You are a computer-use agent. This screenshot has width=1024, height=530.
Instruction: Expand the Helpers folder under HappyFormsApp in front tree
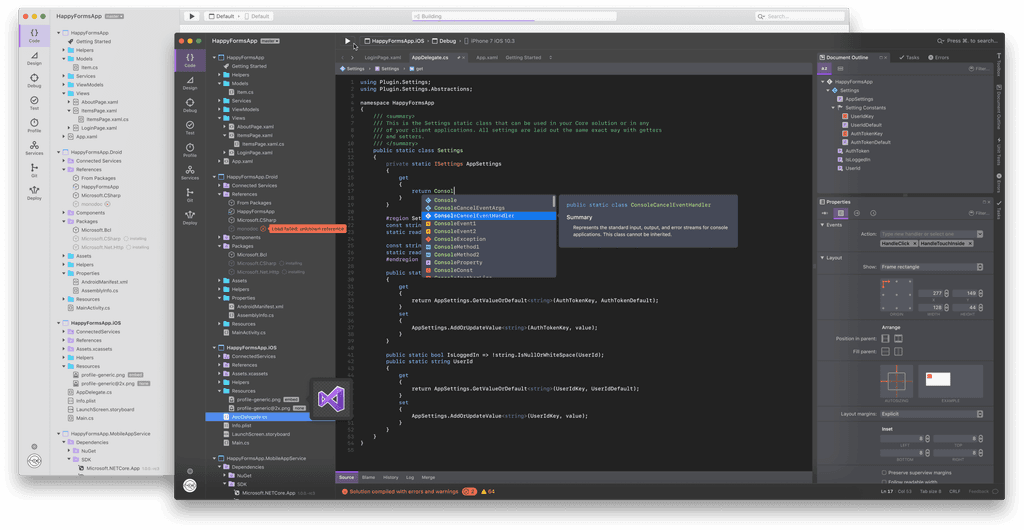click(219, 75)
